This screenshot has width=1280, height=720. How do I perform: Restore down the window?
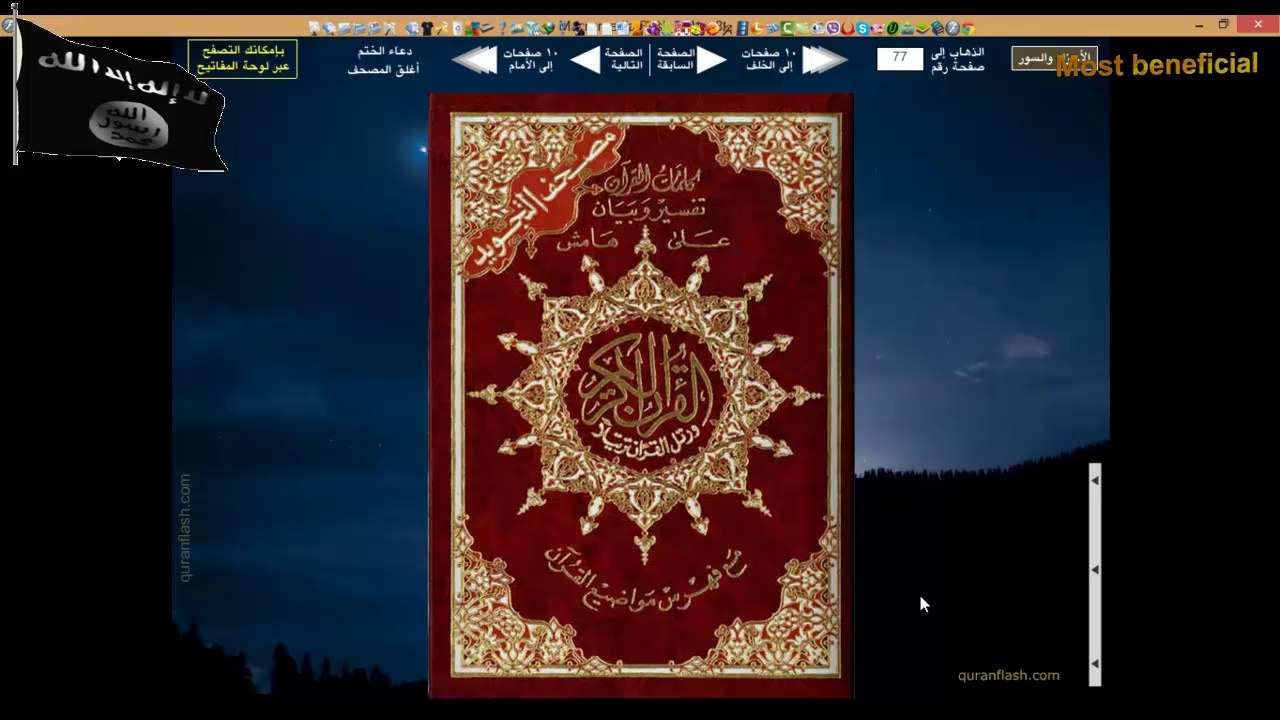(1223, 24)
